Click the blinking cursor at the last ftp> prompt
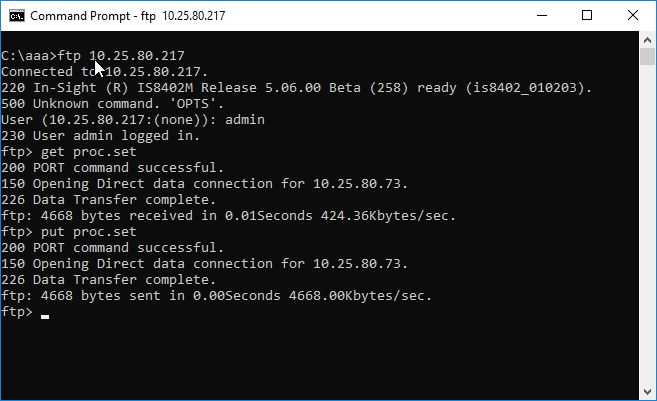Image resolution: width=657 pixels, height=401 pixels. [46, 314]
